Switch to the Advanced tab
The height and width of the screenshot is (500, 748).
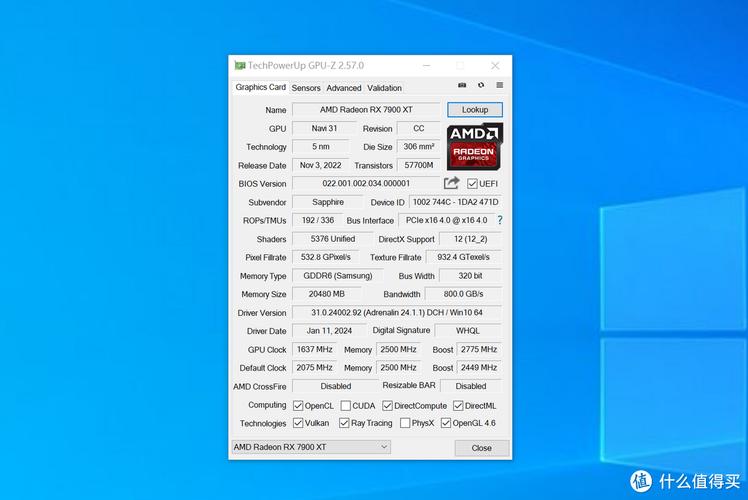(344, 88)
